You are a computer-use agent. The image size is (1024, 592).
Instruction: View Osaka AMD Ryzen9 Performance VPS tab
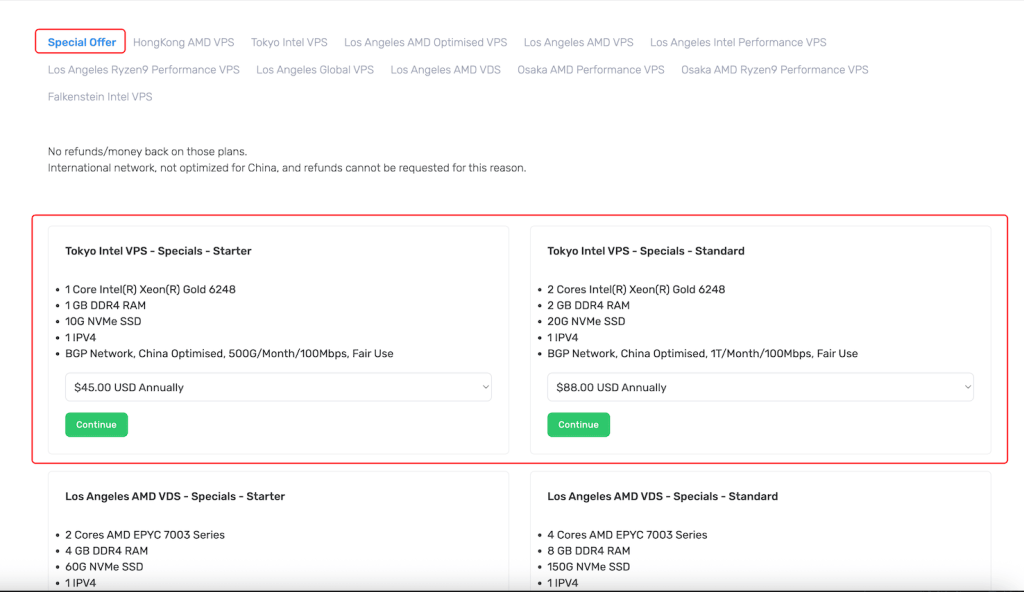tap(774, 70)
